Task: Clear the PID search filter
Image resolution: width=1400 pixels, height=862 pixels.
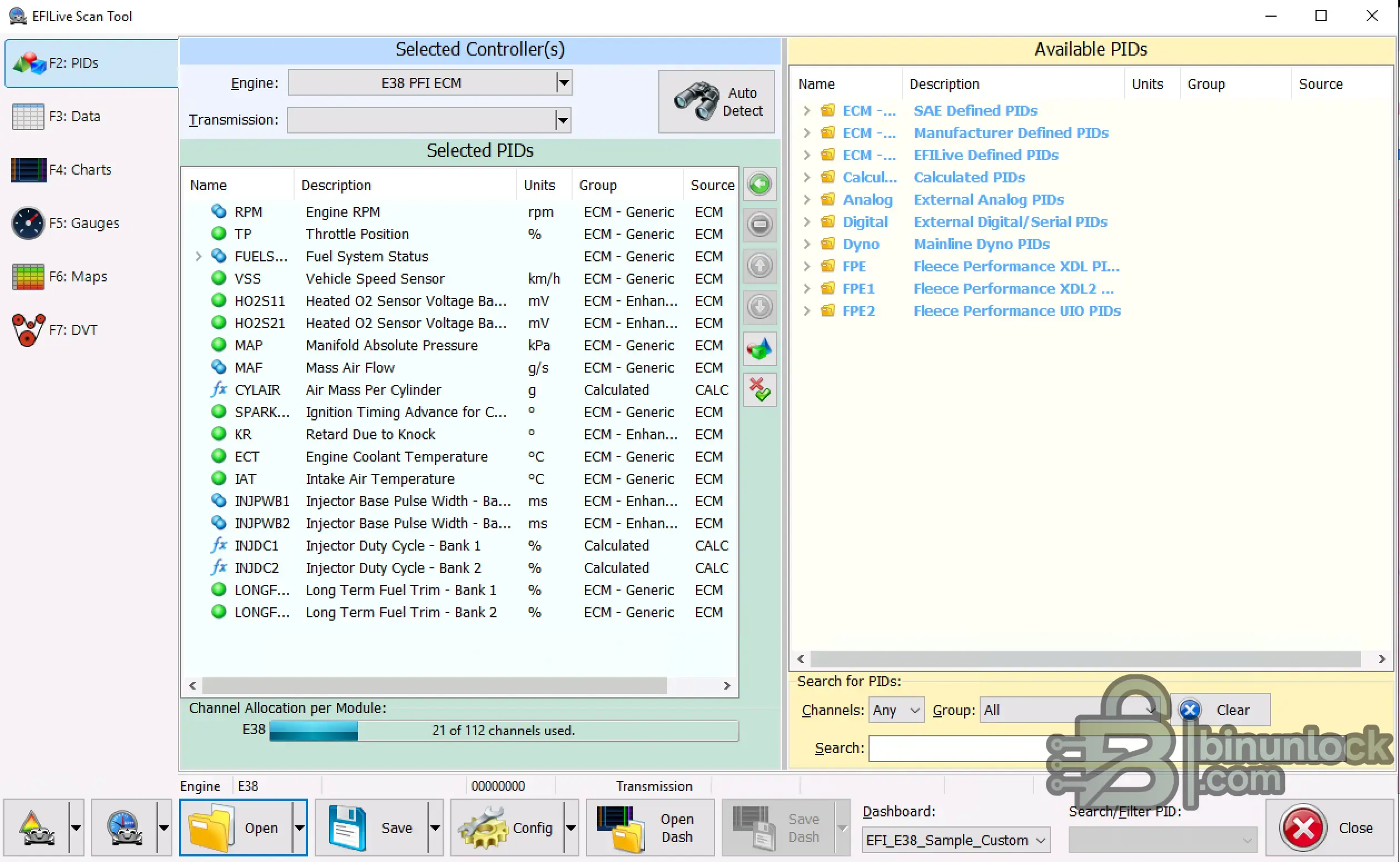Action: tap(1220, 710)
